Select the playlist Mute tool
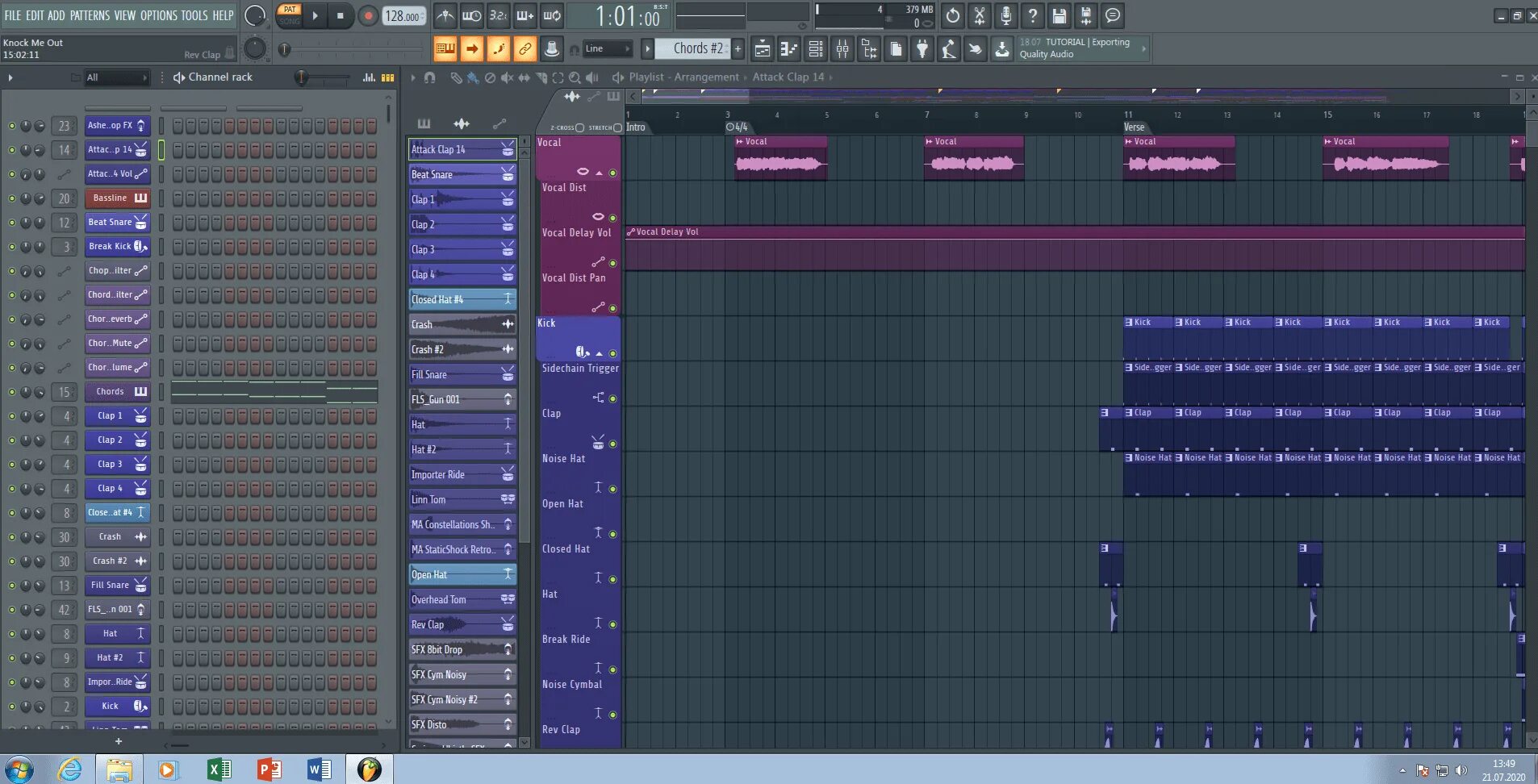 pyautogui.click(x=507, y=77)
